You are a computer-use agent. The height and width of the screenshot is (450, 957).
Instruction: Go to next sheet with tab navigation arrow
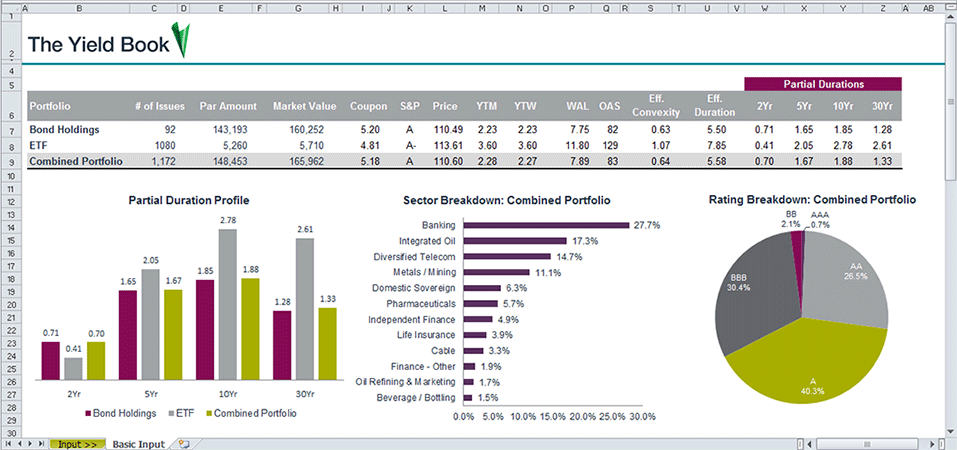pos(28,445)
